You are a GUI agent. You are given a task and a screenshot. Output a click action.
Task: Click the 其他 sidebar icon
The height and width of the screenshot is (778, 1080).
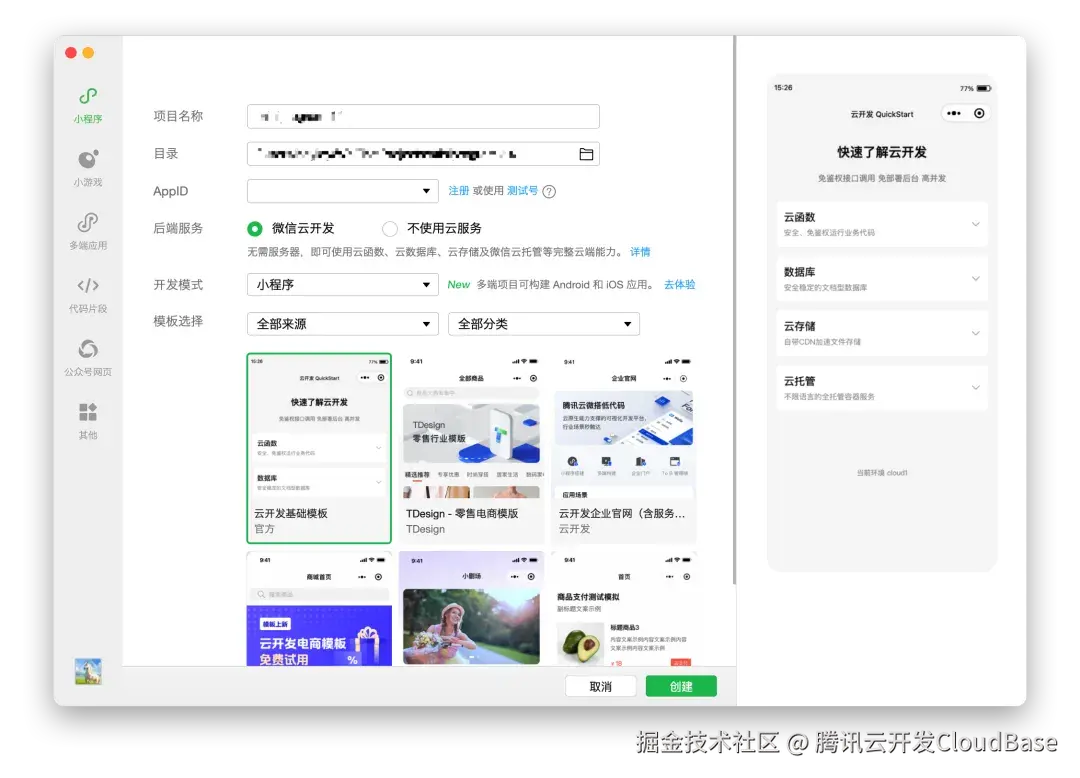(x=87, y=420)
